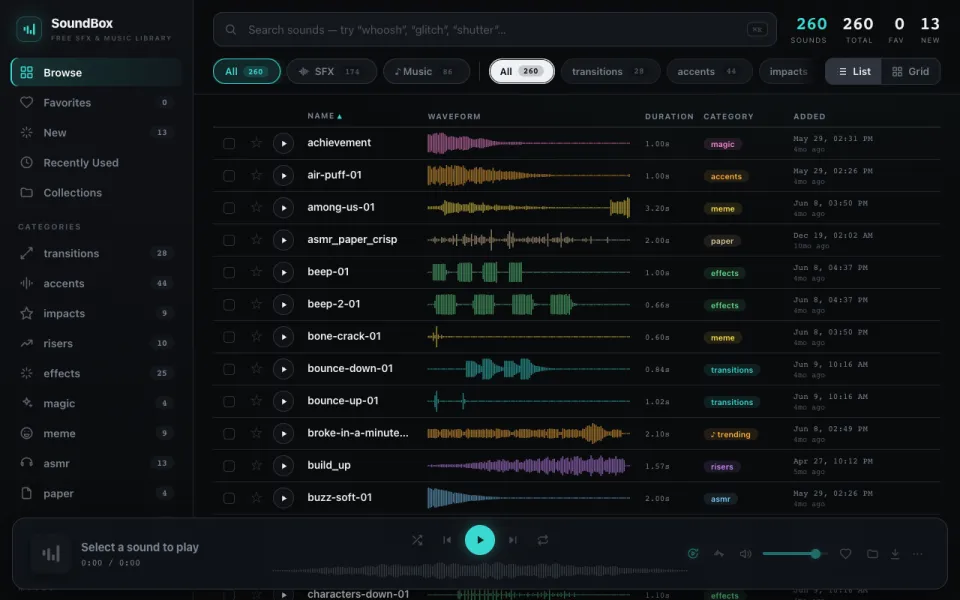Viewport: 960px width, 600px height.
Task: Play the bounce-down-01 sound
Action: coord(283,369)
